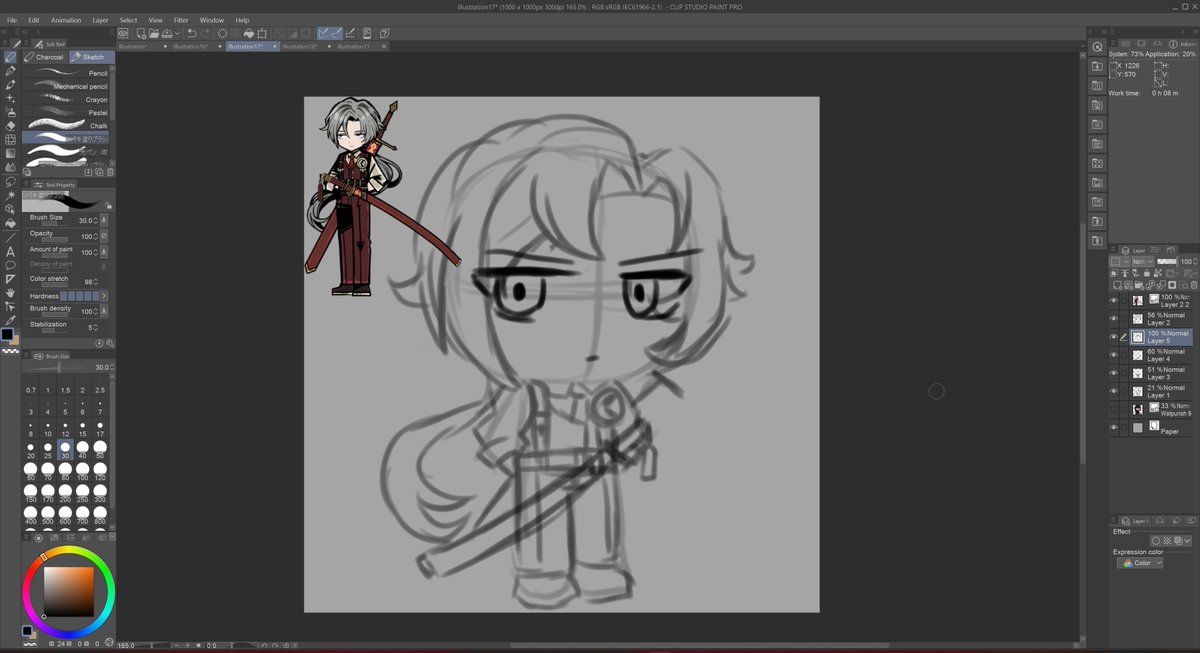Expand the Hardness options arrow

coord(104,296)
